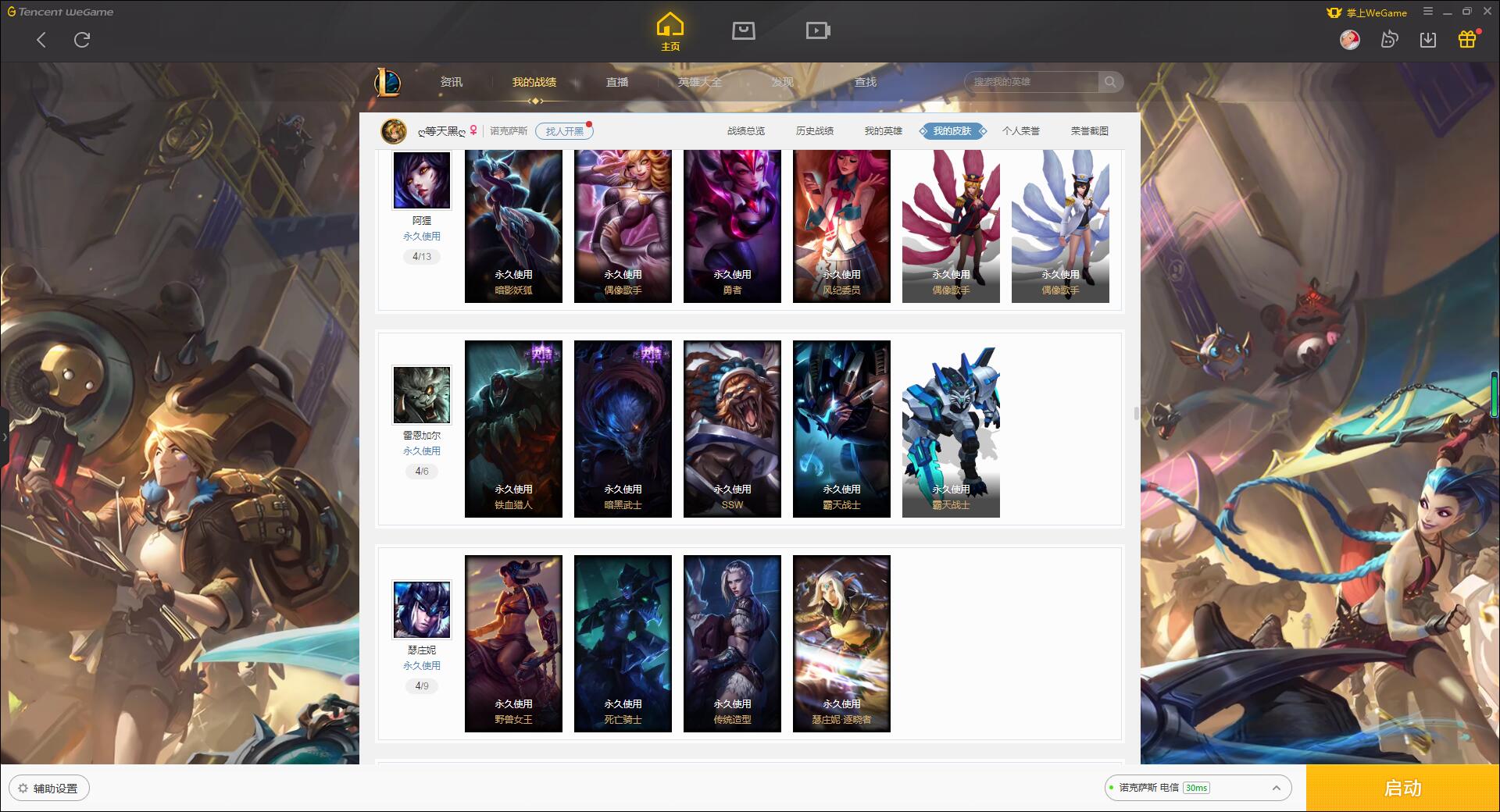Refresh the page with reload icon
1500x812 pixels.
click(x=82, y=40)
